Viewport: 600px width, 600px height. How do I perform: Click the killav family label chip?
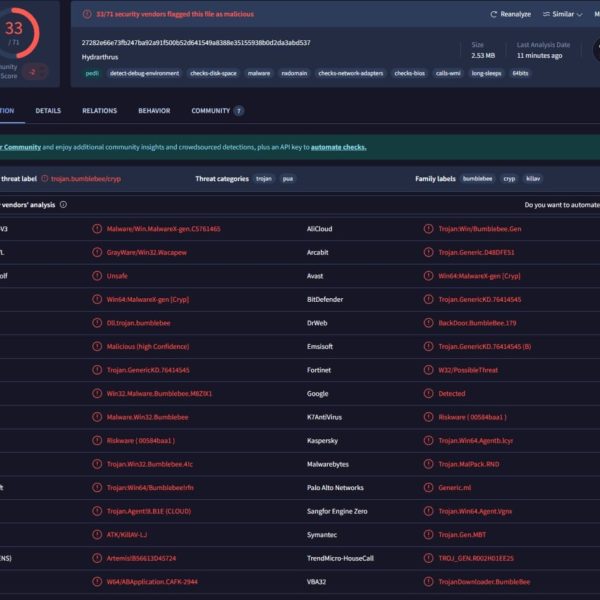(533, 179)
